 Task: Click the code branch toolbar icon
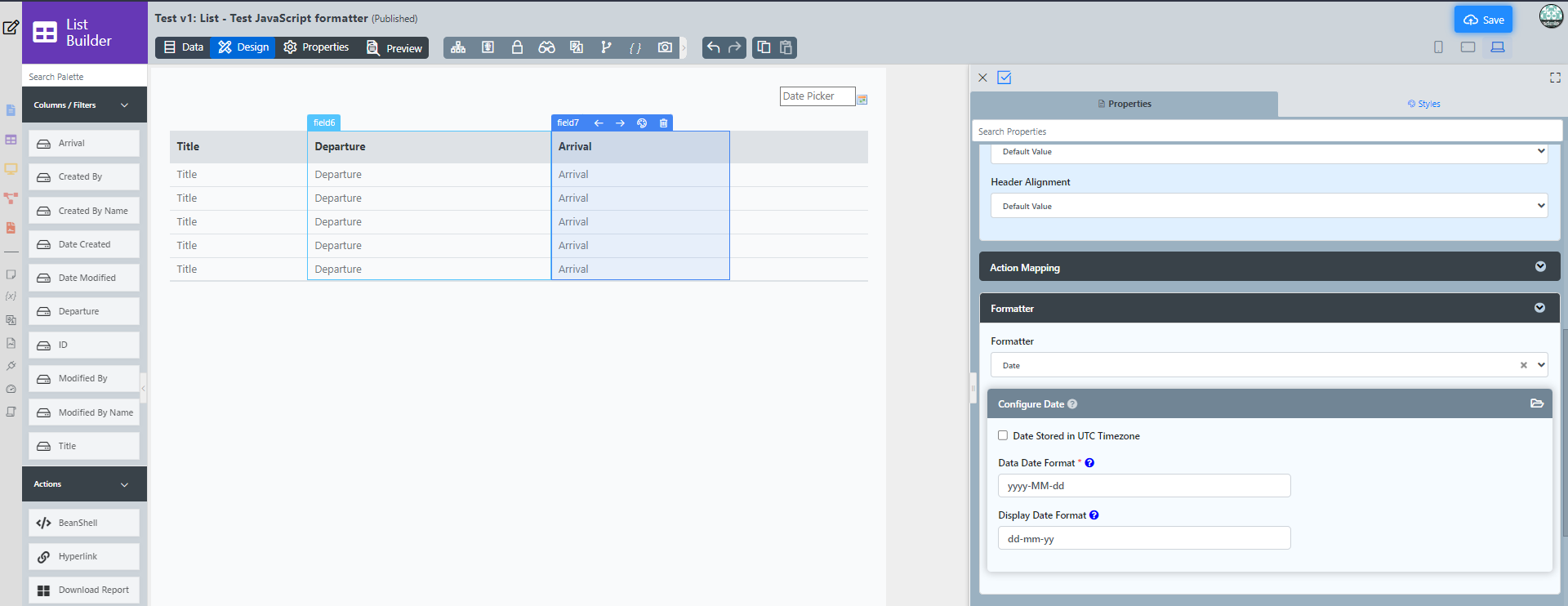point(606,47)
